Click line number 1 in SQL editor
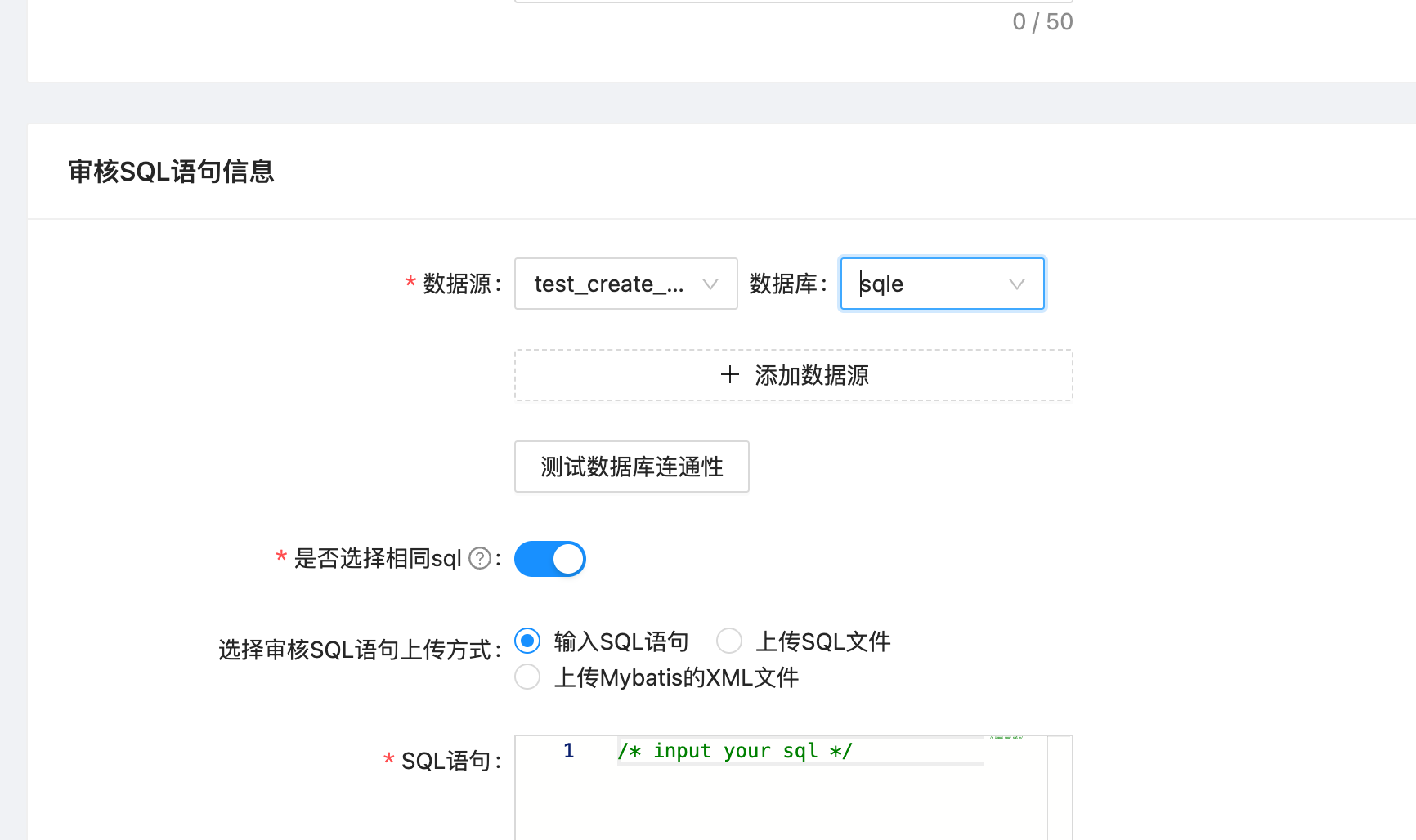This screenshot has height=840, width=1416. pos(569,751)
